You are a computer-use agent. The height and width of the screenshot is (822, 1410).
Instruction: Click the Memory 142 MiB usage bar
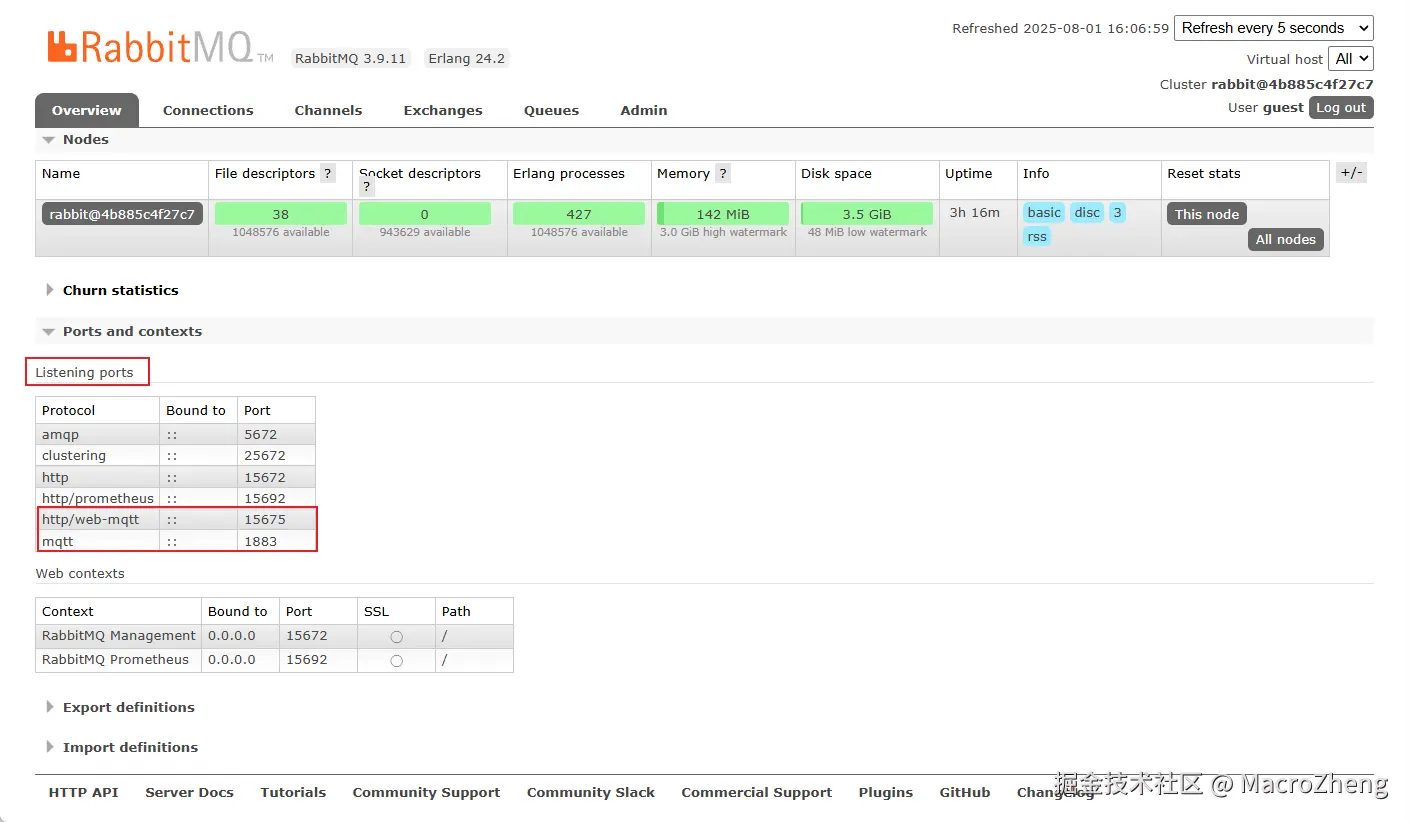point(723,214)
